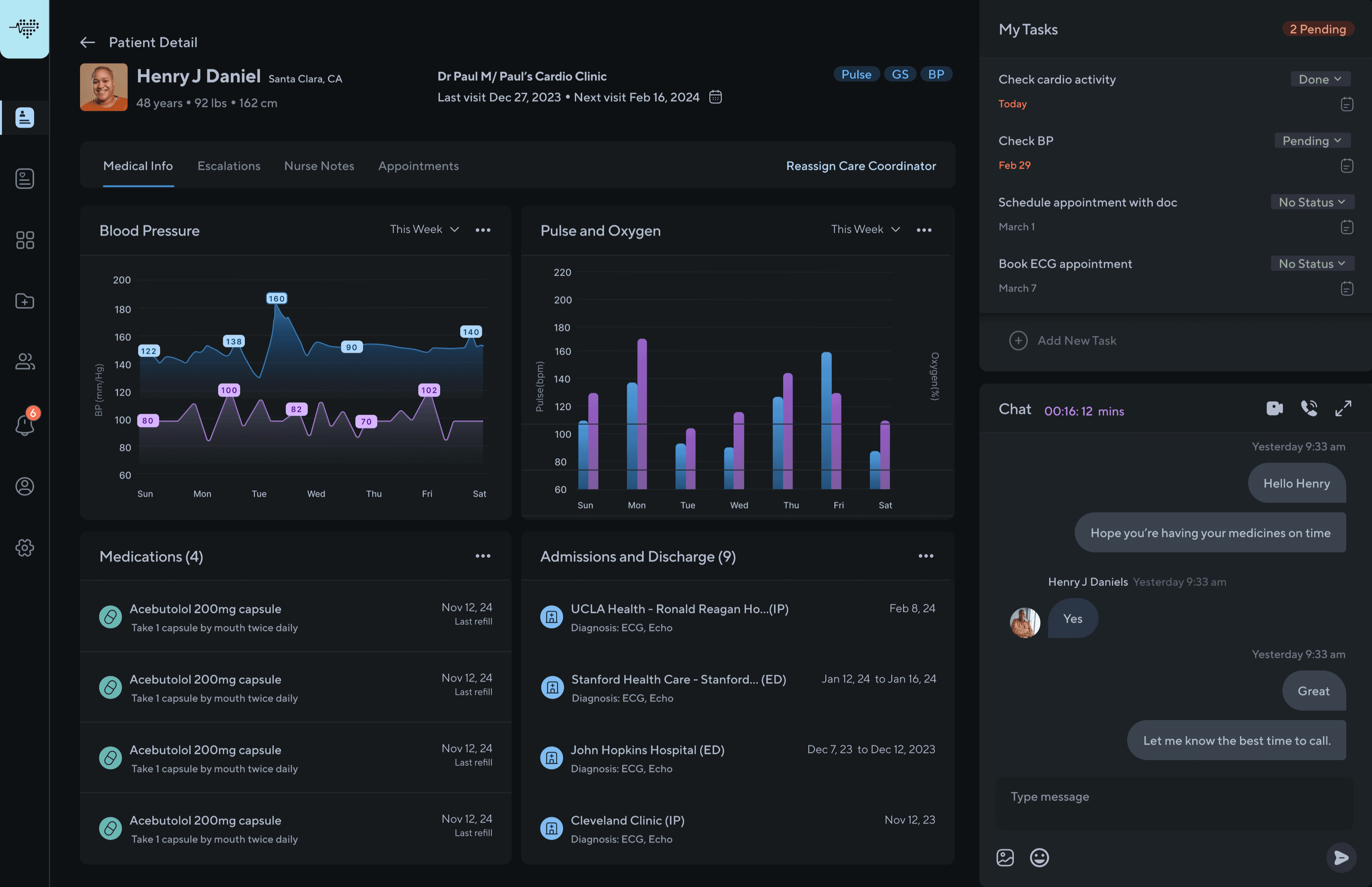The width and height of the screenshot is (1372, 887).
Task: Select the Medical Info tab
Action: pos(138,166)
